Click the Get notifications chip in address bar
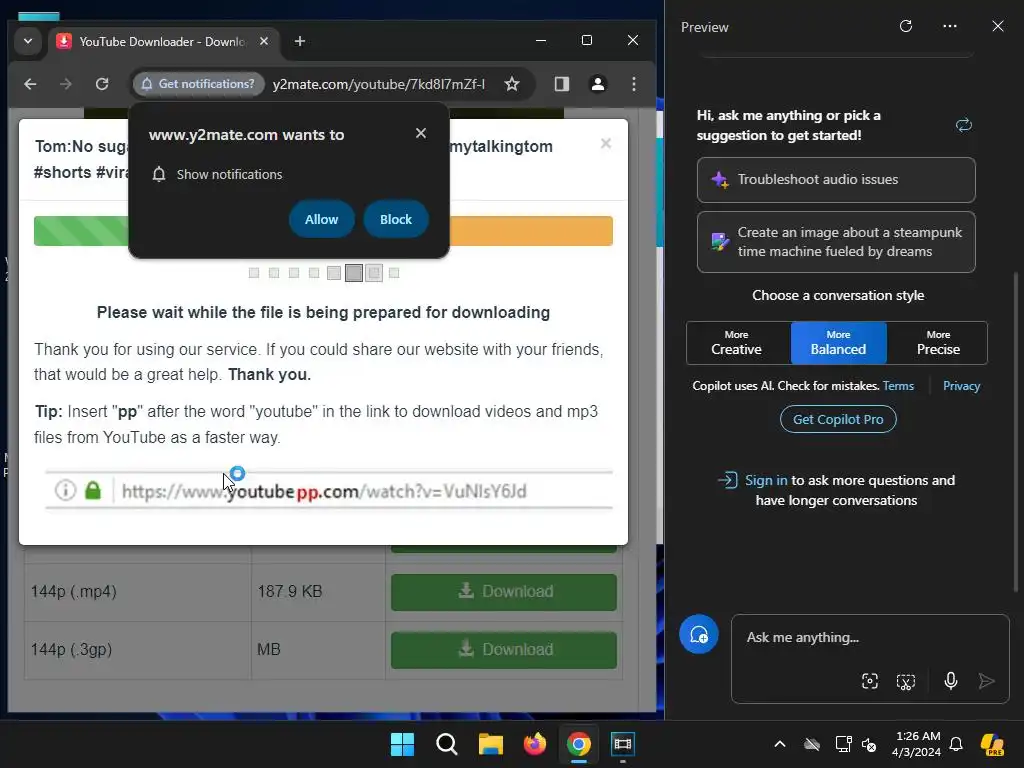1024x768 pixels. pos(199,84)
